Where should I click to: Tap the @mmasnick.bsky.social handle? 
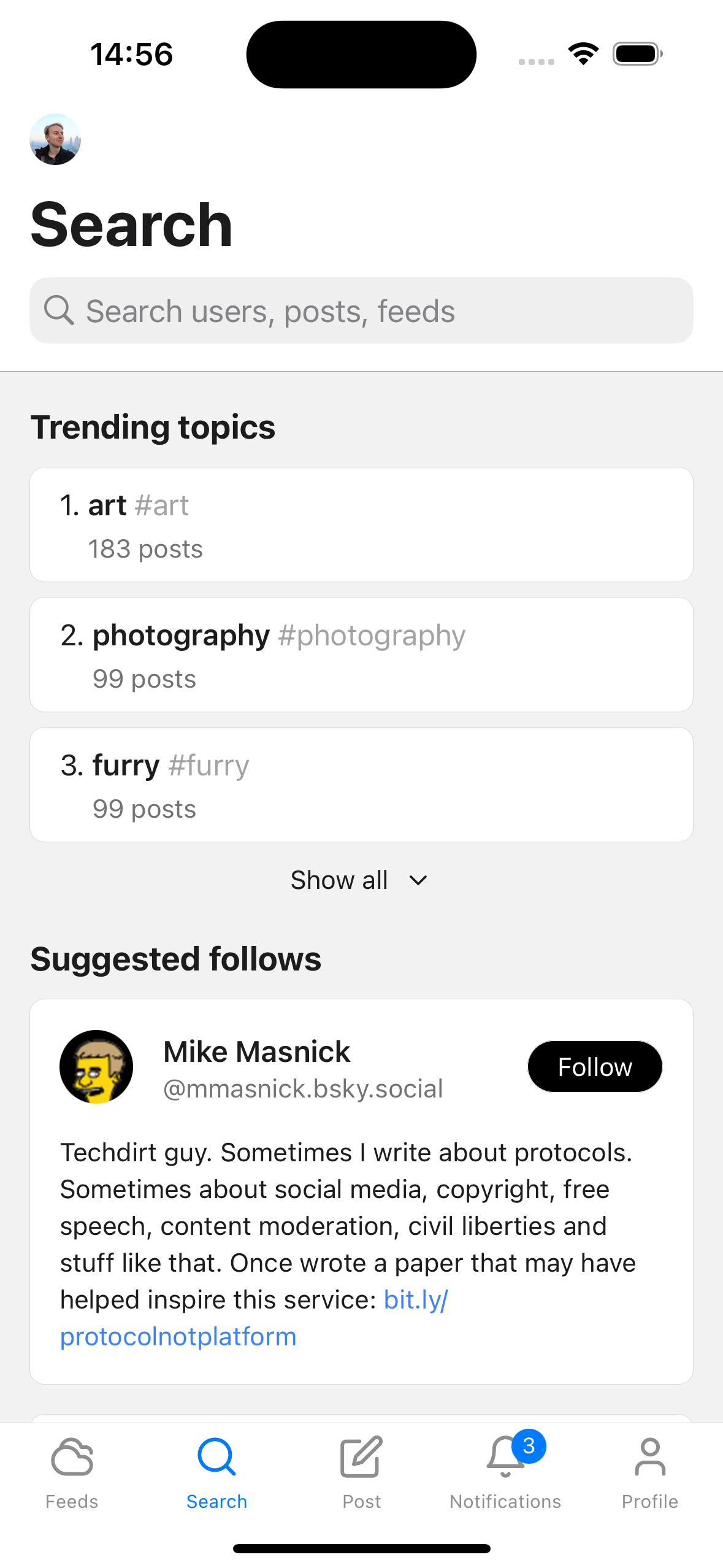point(303,1089)
